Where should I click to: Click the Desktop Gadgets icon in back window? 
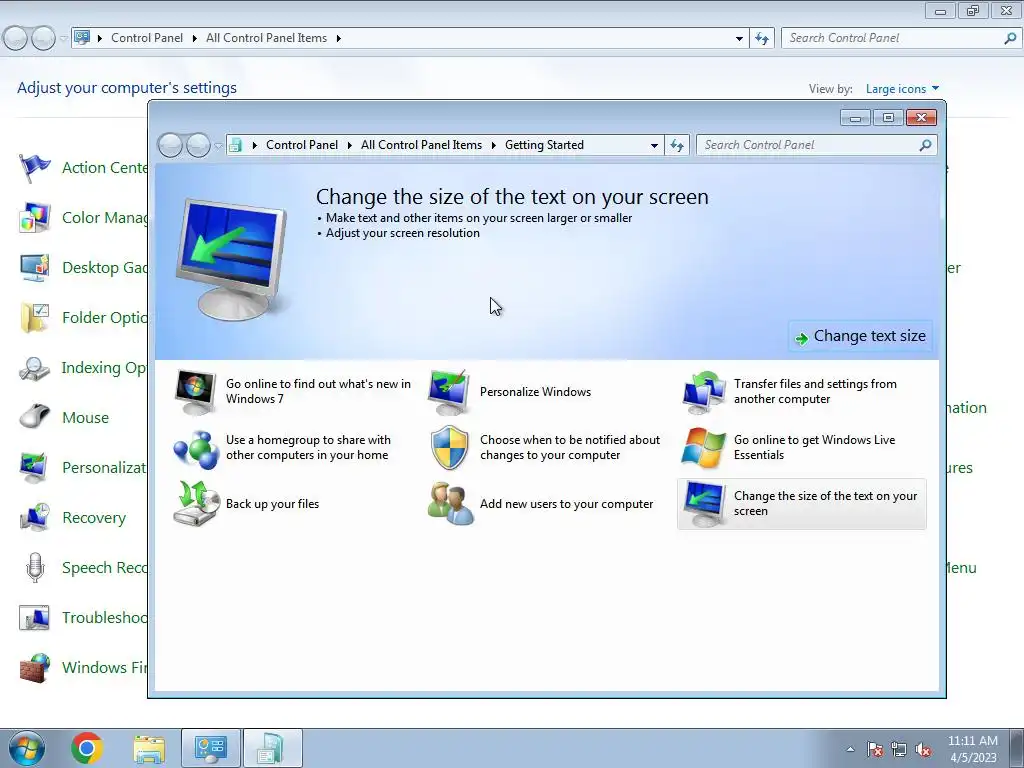34,268
